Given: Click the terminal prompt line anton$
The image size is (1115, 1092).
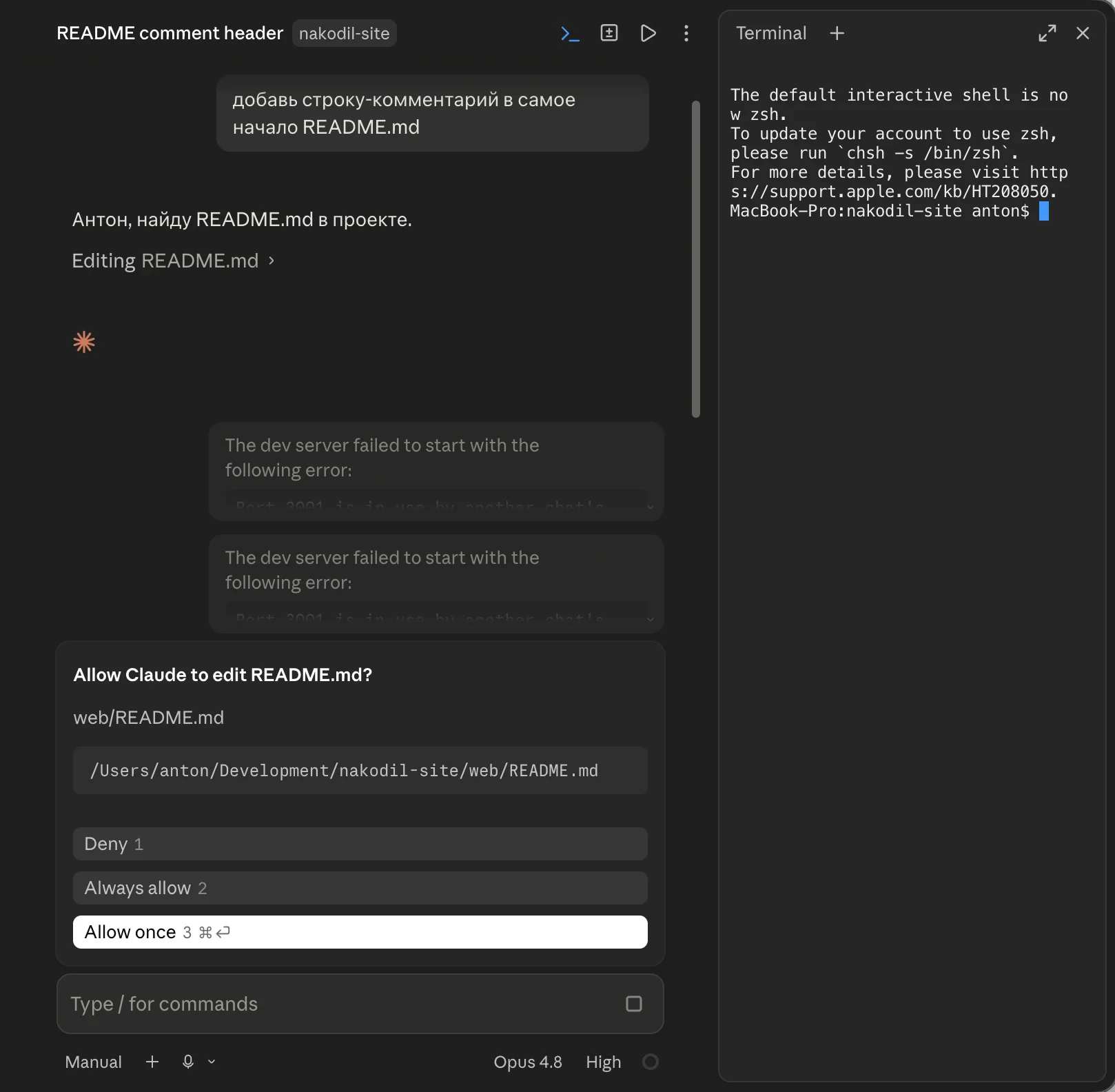Looking at the screenshot, I should click(x=881, y=211).
